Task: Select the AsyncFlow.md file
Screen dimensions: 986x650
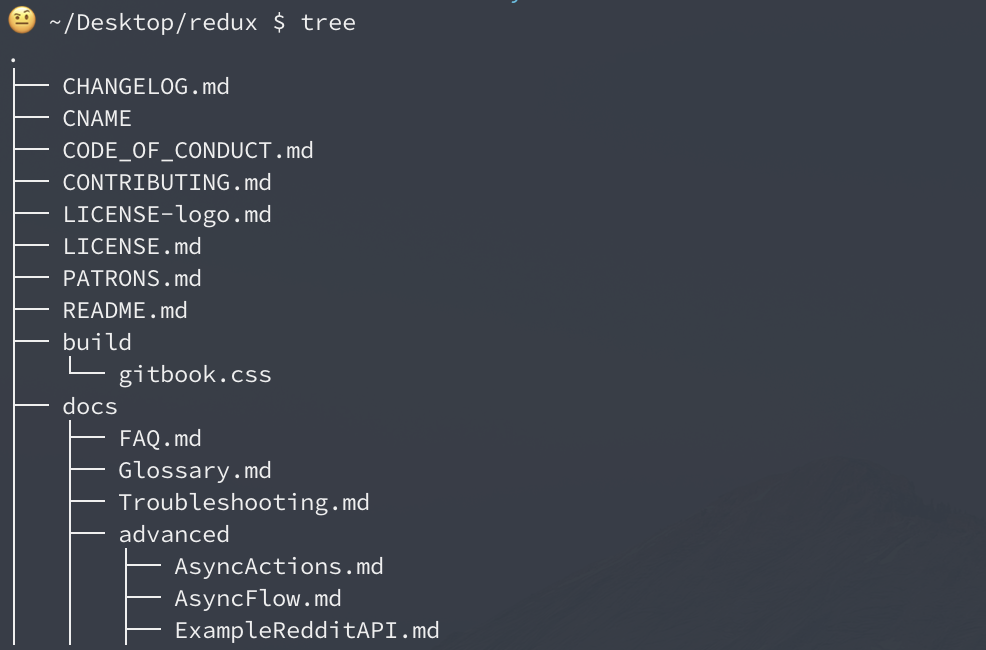Action: (x=258, y=599)
